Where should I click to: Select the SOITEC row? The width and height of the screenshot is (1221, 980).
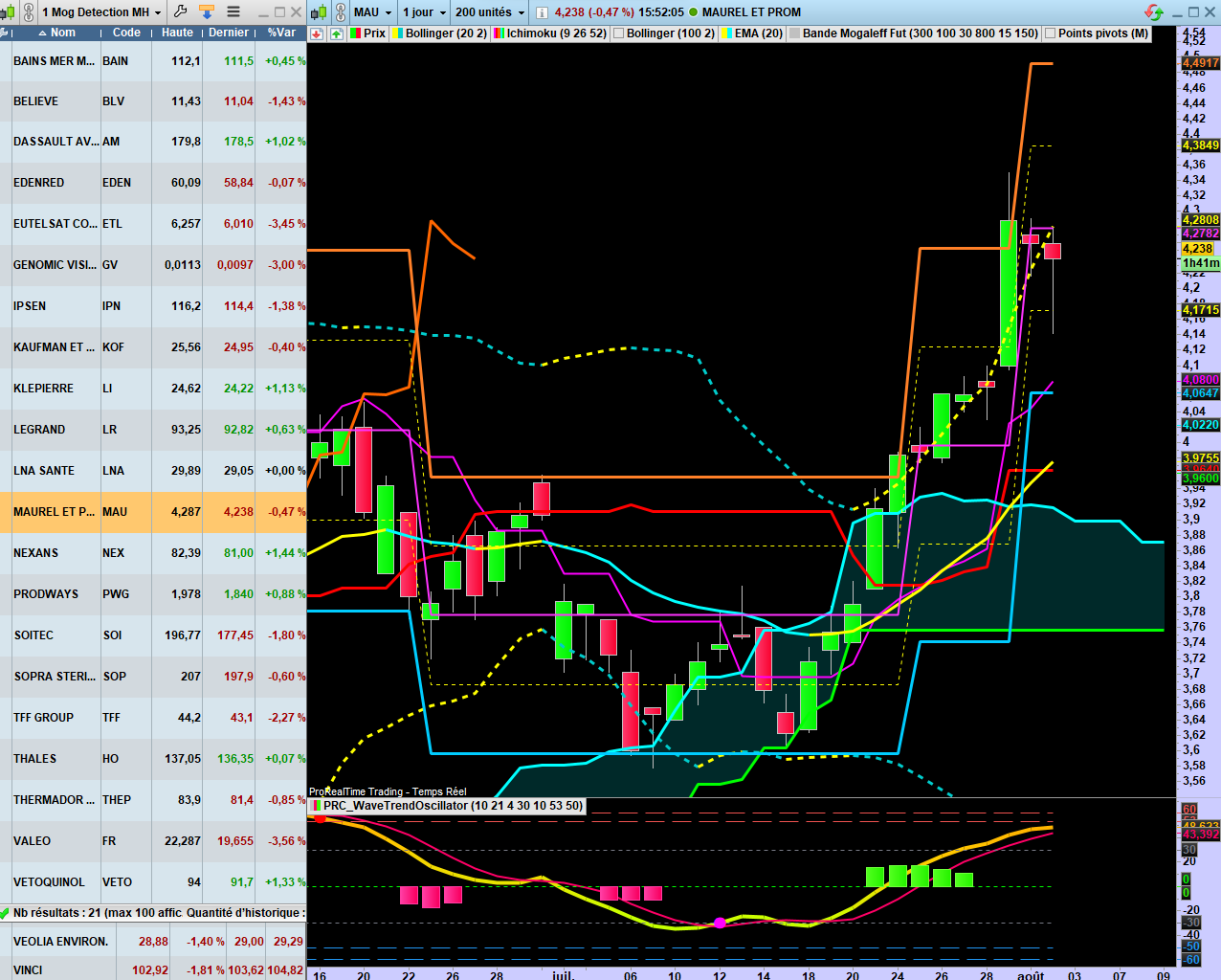153,635
